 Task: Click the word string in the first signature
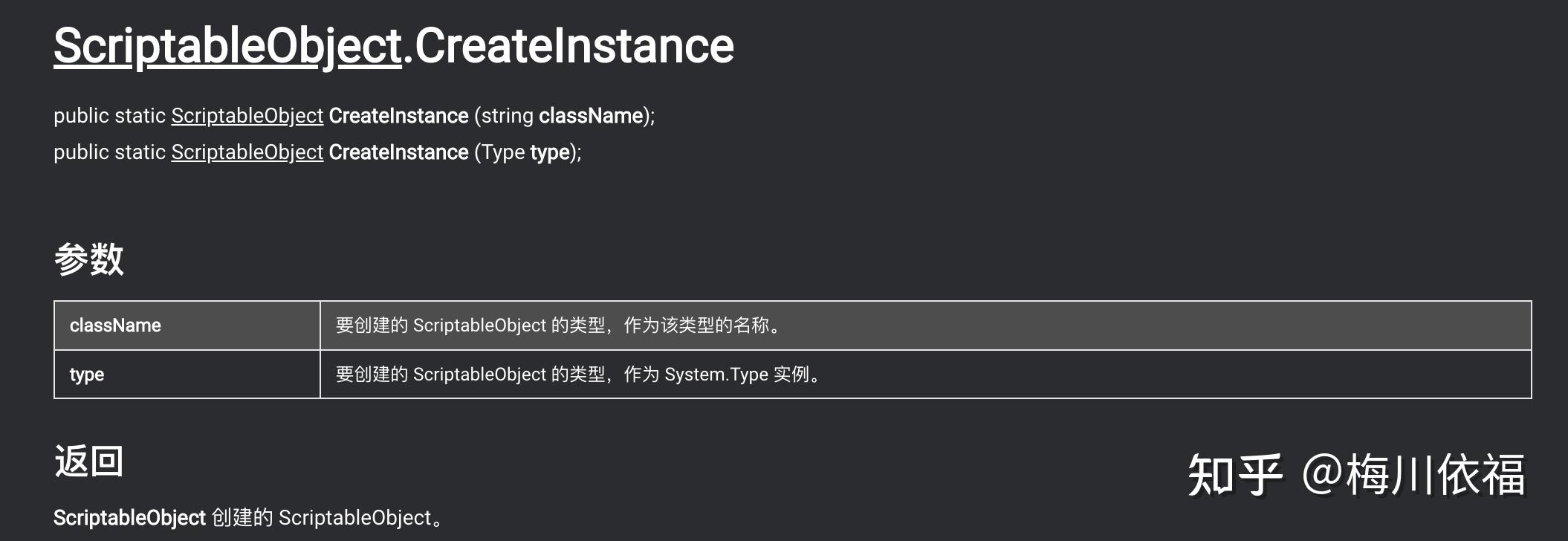pos(508,116)
